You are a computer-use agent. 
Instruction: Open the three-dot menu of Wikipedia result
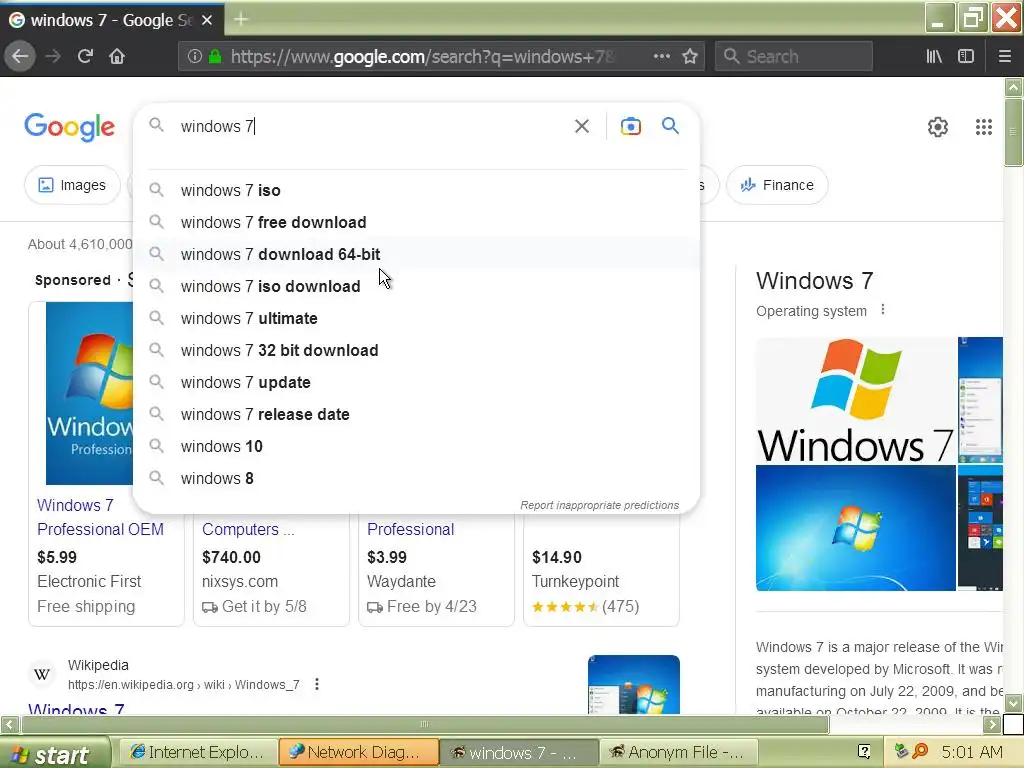coord(317,684)
